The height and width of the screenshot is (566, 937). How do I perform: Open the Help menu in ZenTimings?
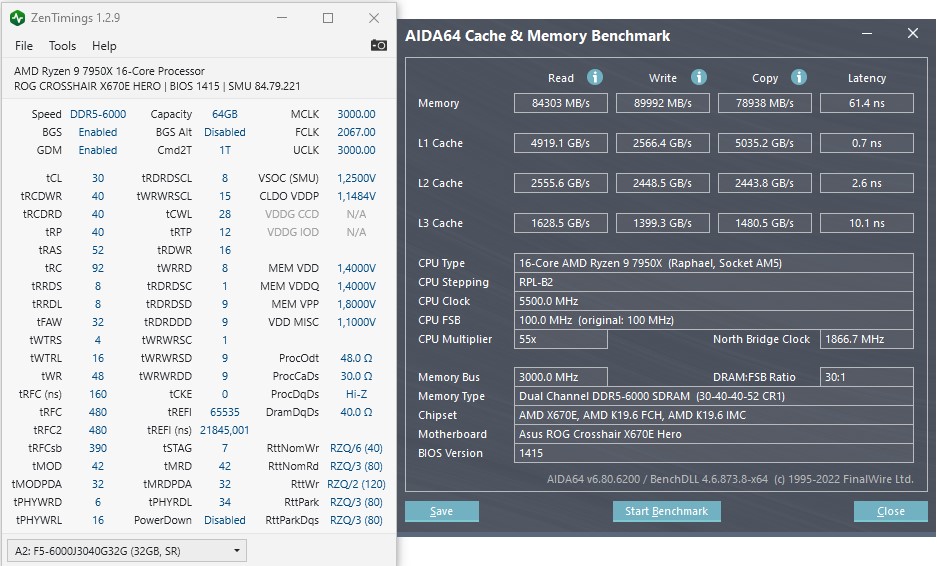click(x=104, y=46)
